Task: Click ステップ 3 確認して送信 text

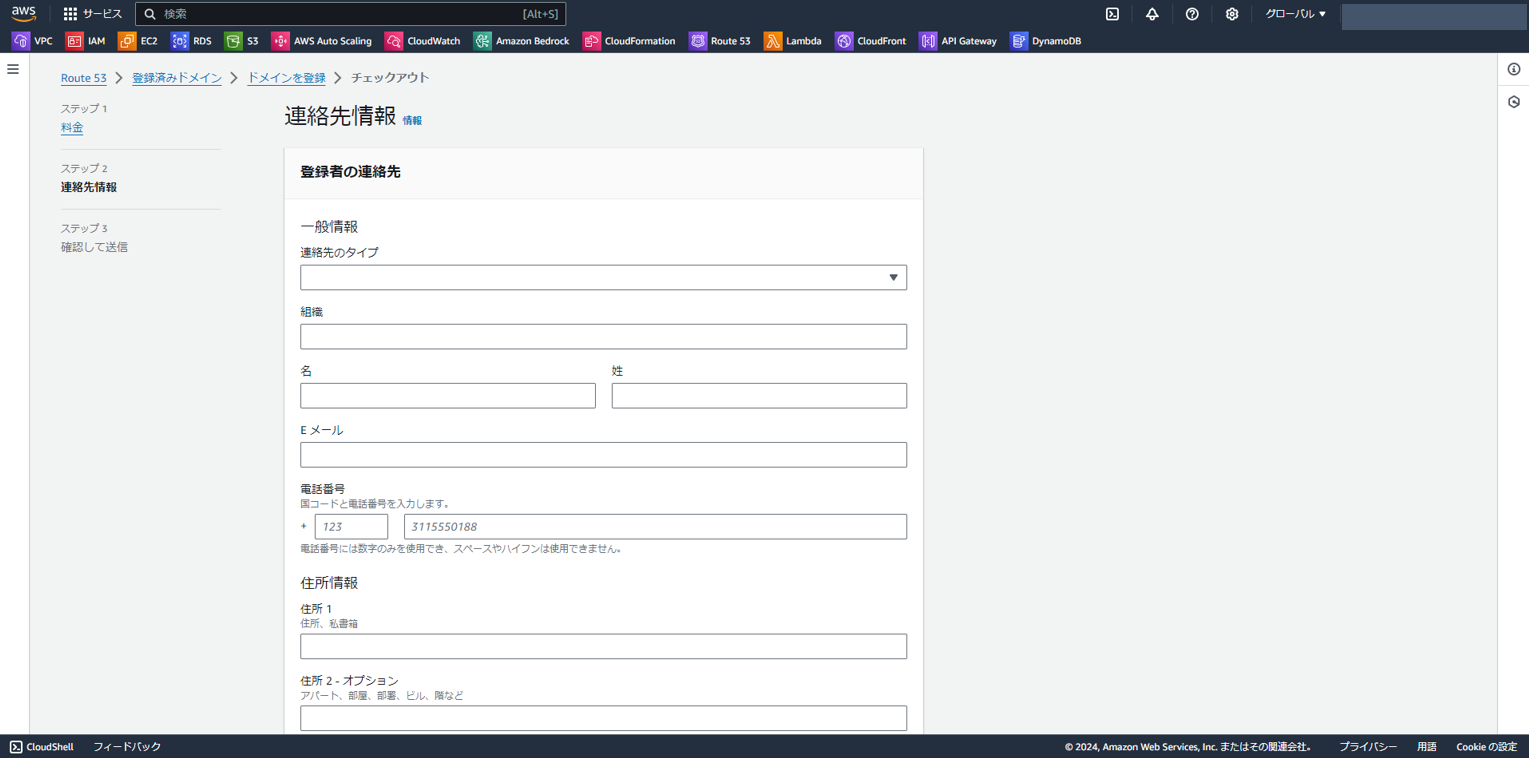Action: (94, 247)
